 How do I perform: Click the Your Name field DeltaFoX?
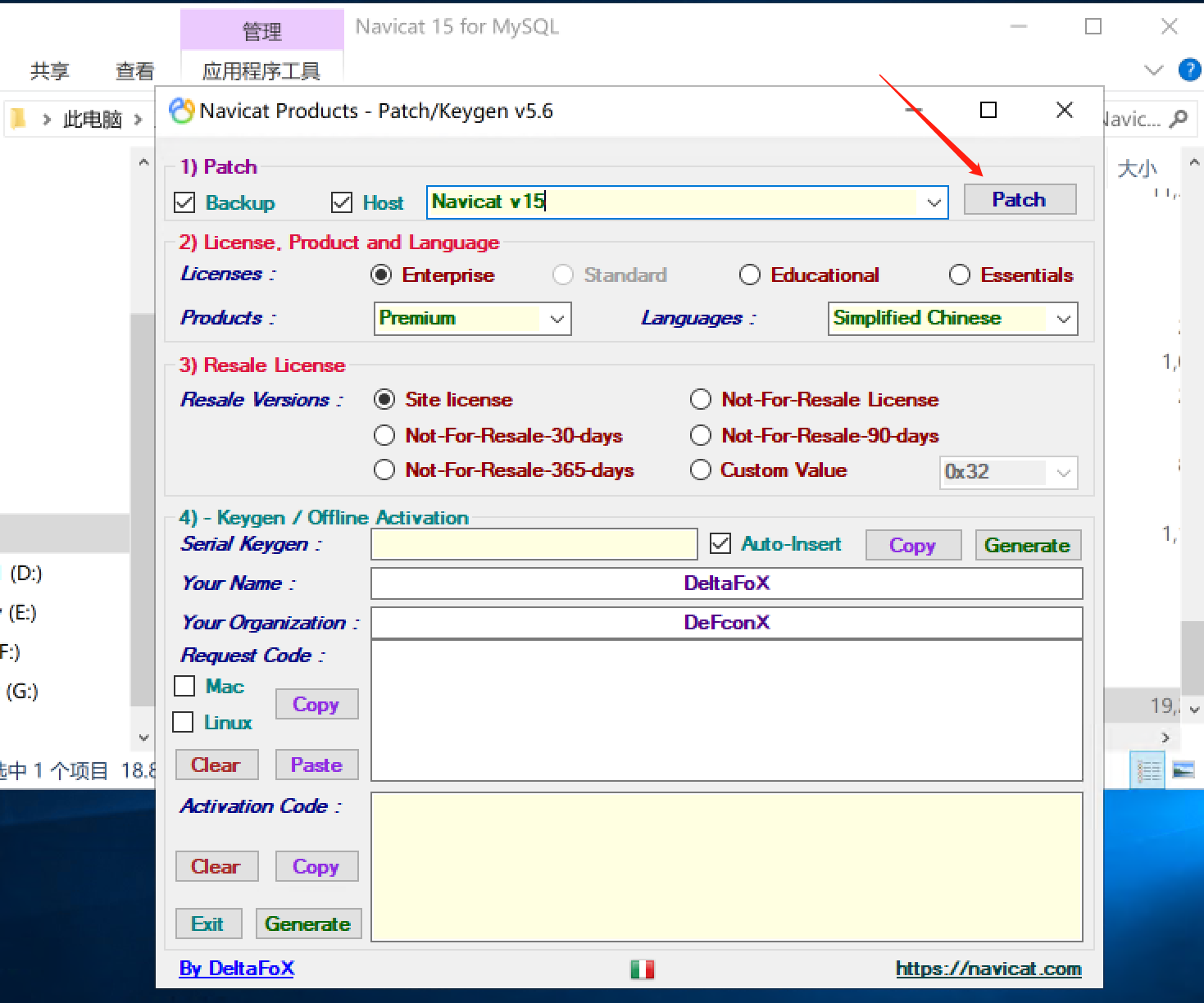(x=726, y=583)
